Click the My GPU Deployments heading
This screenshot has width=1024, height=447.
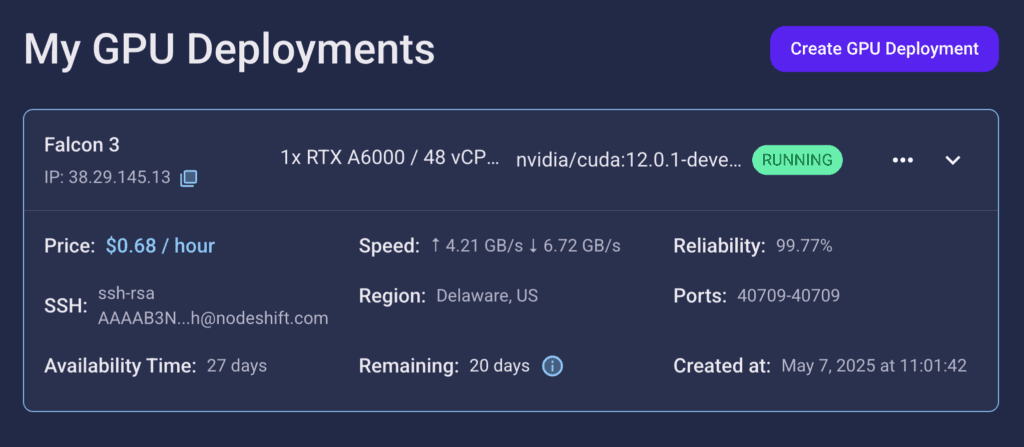pos(229,49)
